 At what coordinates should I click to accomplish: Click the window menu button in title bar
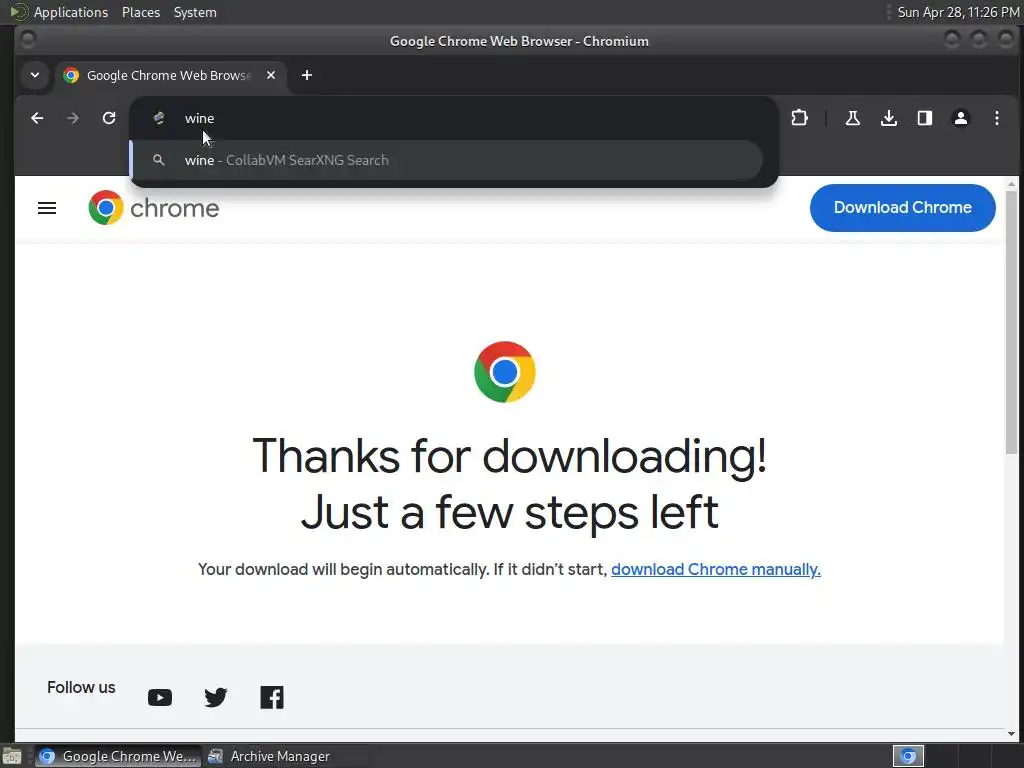tap(27, 40)
